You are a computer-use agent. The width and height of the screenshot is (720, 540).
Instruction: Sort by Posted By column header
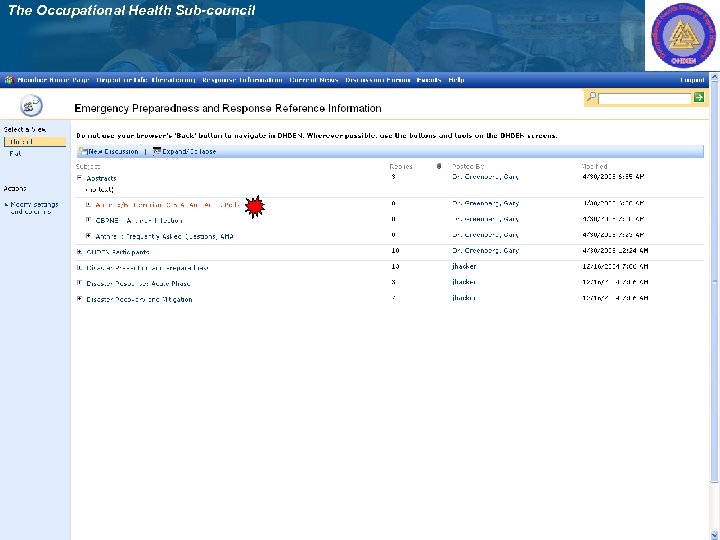click(468, 166)
